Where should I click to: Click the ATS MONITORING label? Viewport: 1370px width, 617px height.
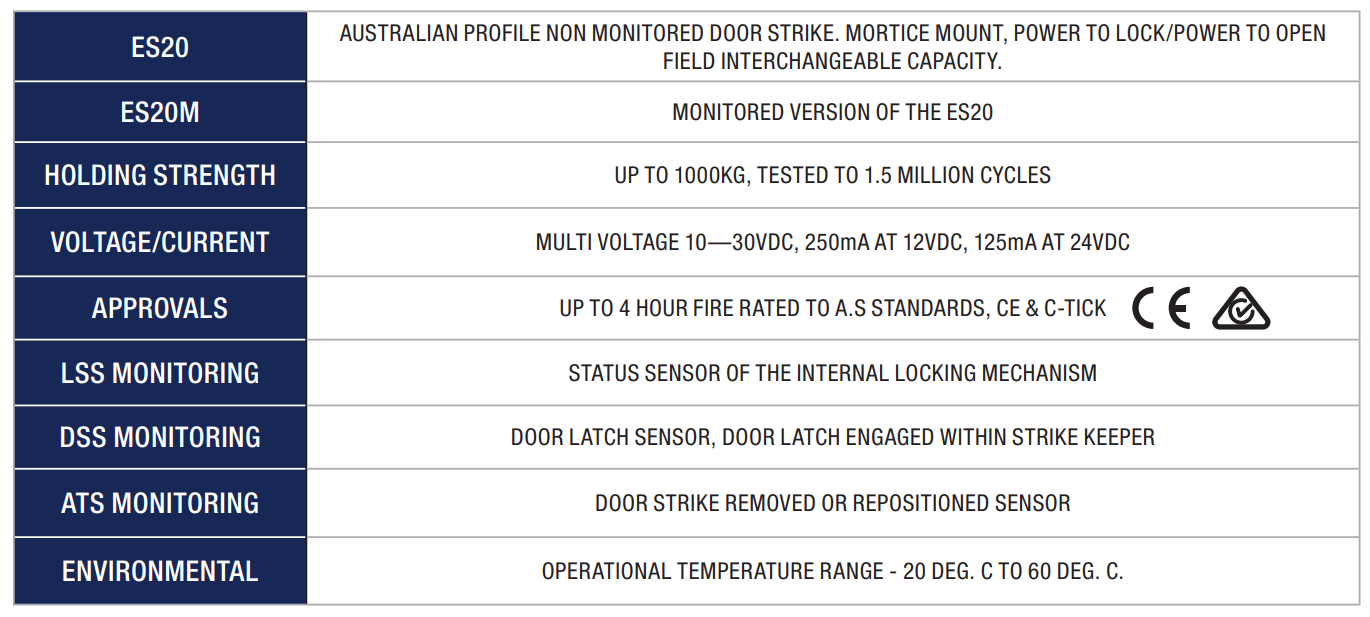160,503
